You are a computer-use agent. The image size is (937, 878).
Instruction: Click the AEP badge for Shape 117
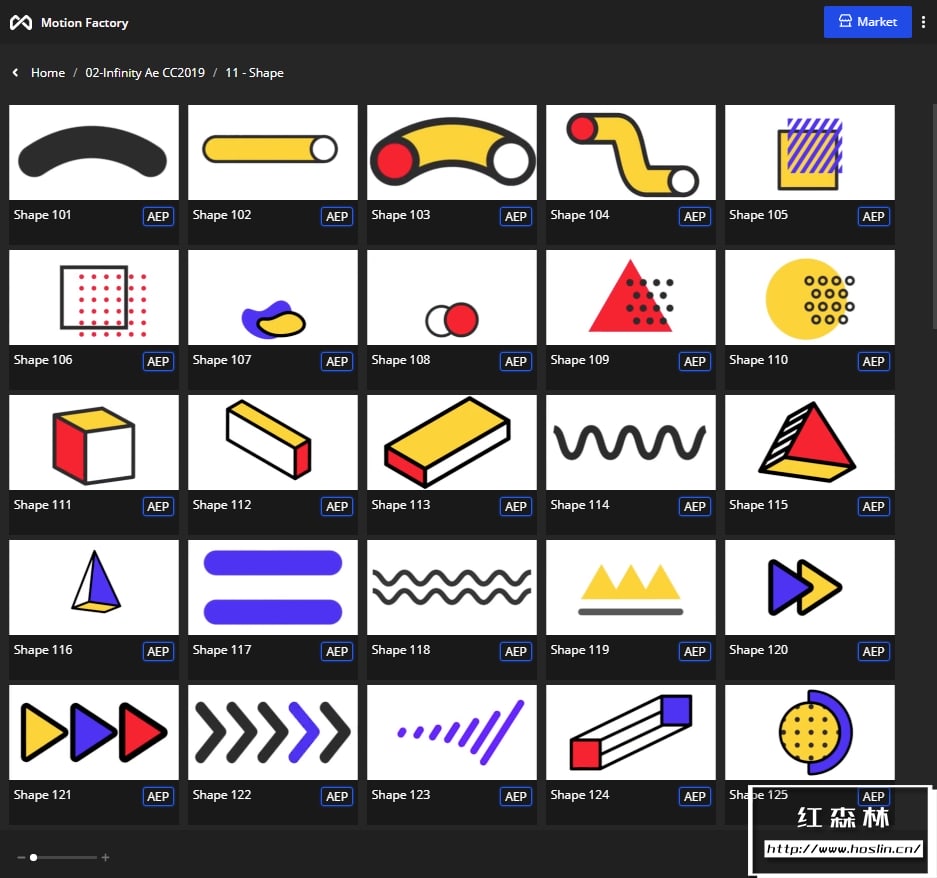[x=337, y=651]
